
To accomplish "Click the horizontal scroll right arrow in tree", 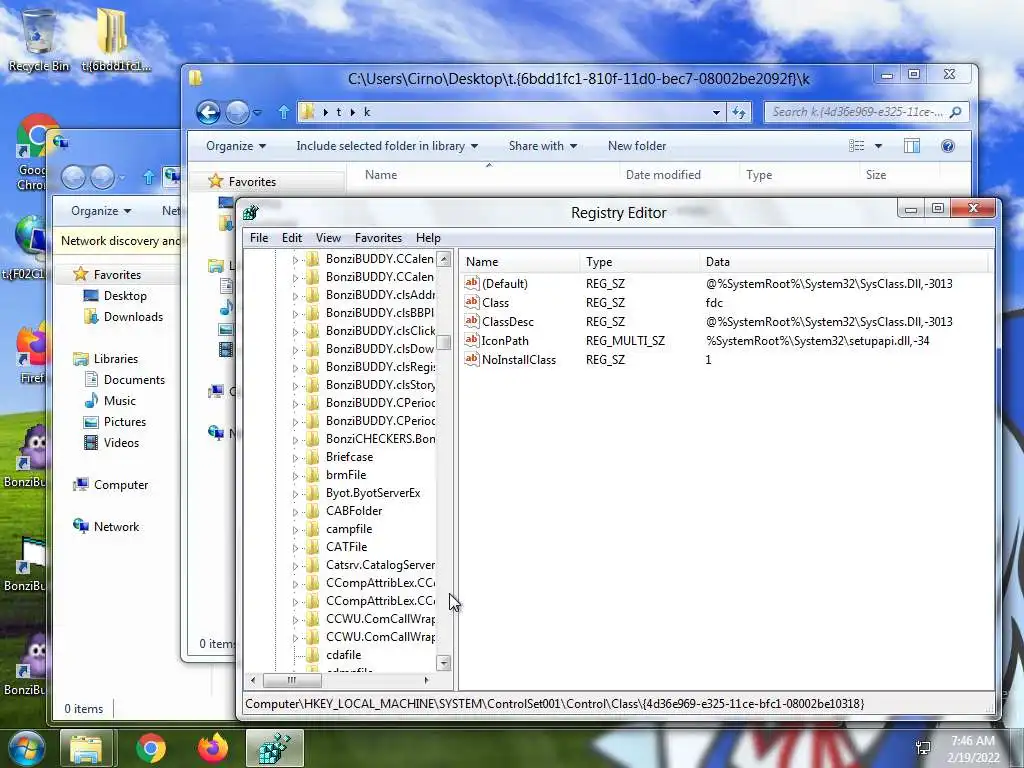I will (426, 680).
